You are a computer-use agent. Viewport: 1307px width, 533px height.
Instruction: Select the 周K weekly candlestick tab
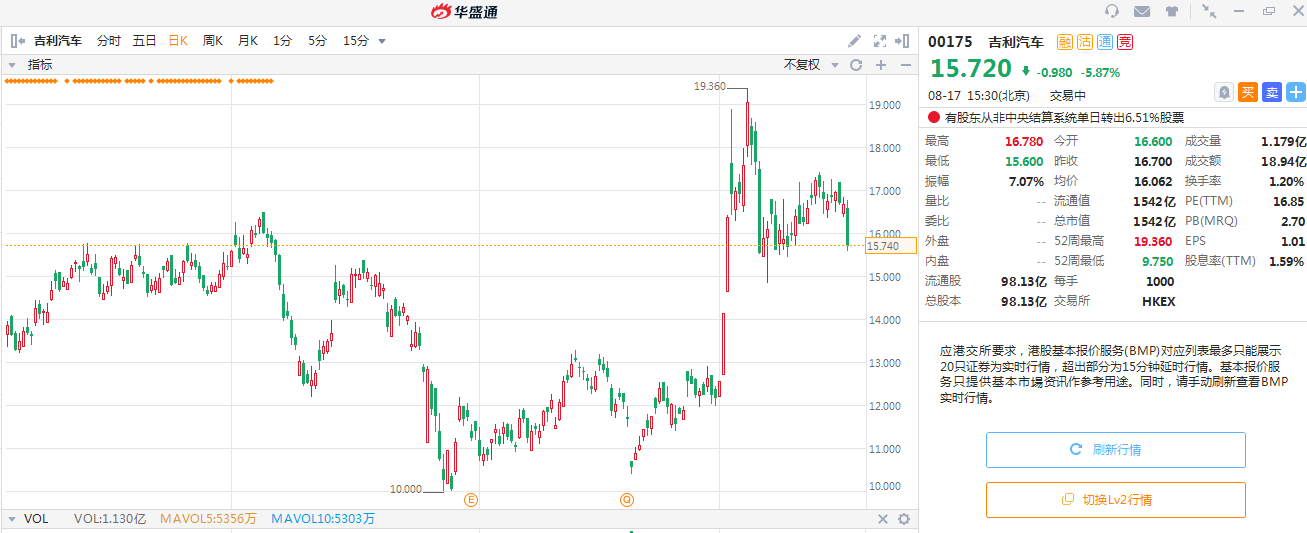213,41
